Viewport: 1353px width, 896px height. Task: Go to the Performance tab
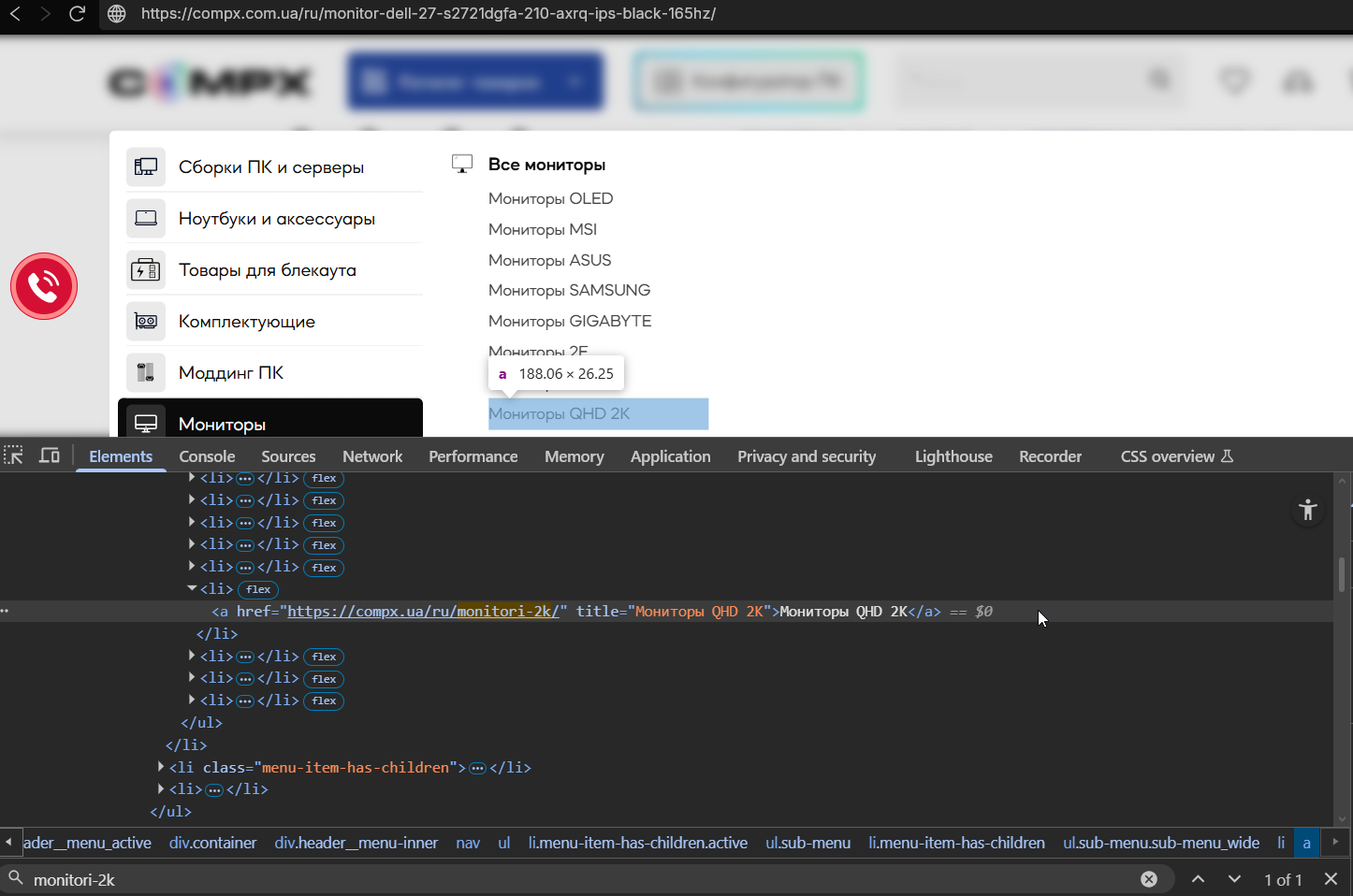pos(473,456)
